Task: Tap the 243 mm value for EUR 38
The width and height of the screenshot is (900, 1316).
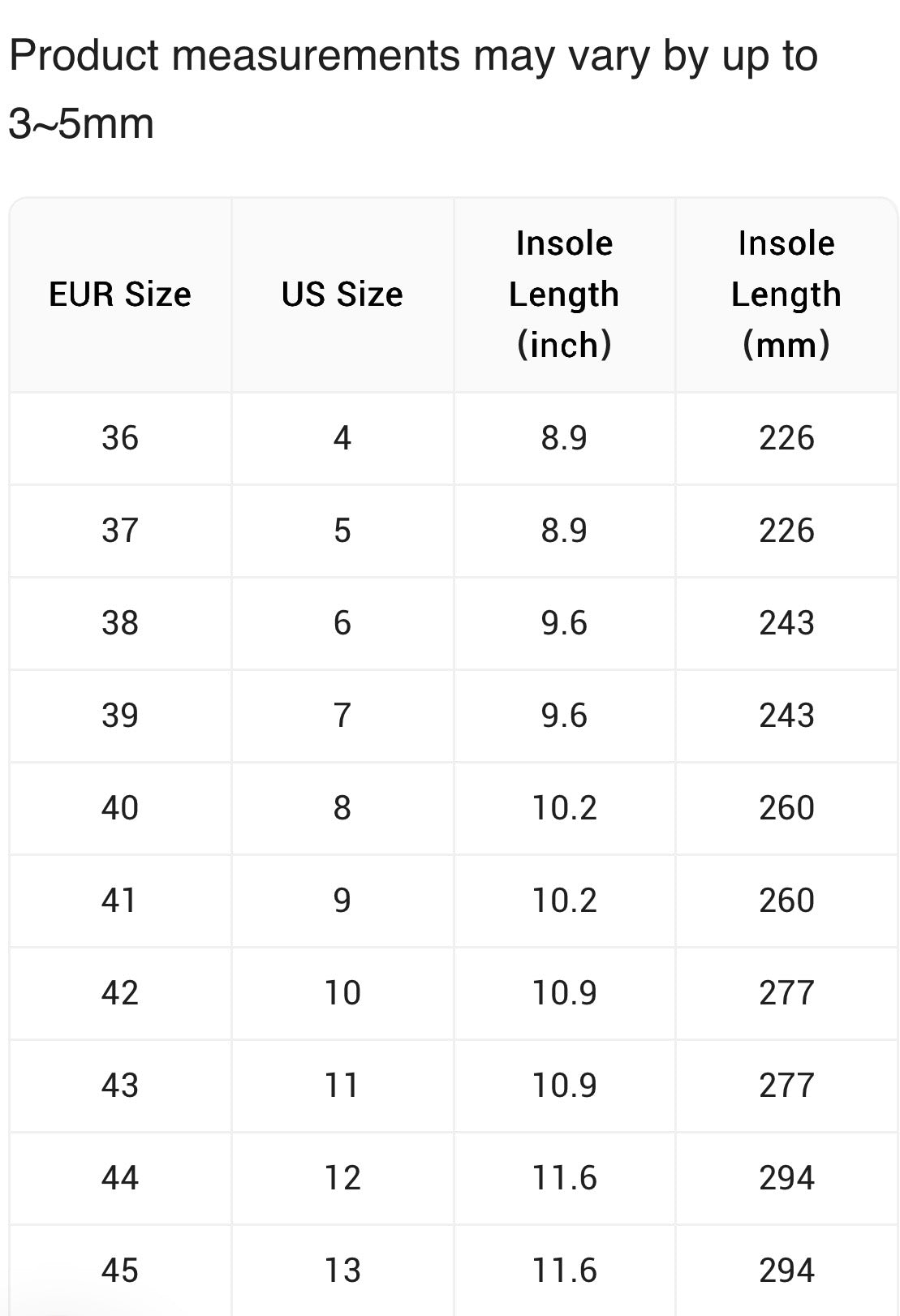Action: (x=786, y=623)
